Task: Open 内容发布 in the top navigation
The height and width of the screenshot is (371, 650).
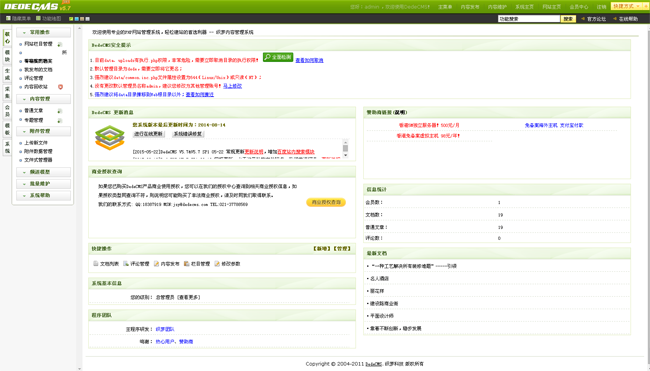Action: pyautogui.click(x=470, y=7)
